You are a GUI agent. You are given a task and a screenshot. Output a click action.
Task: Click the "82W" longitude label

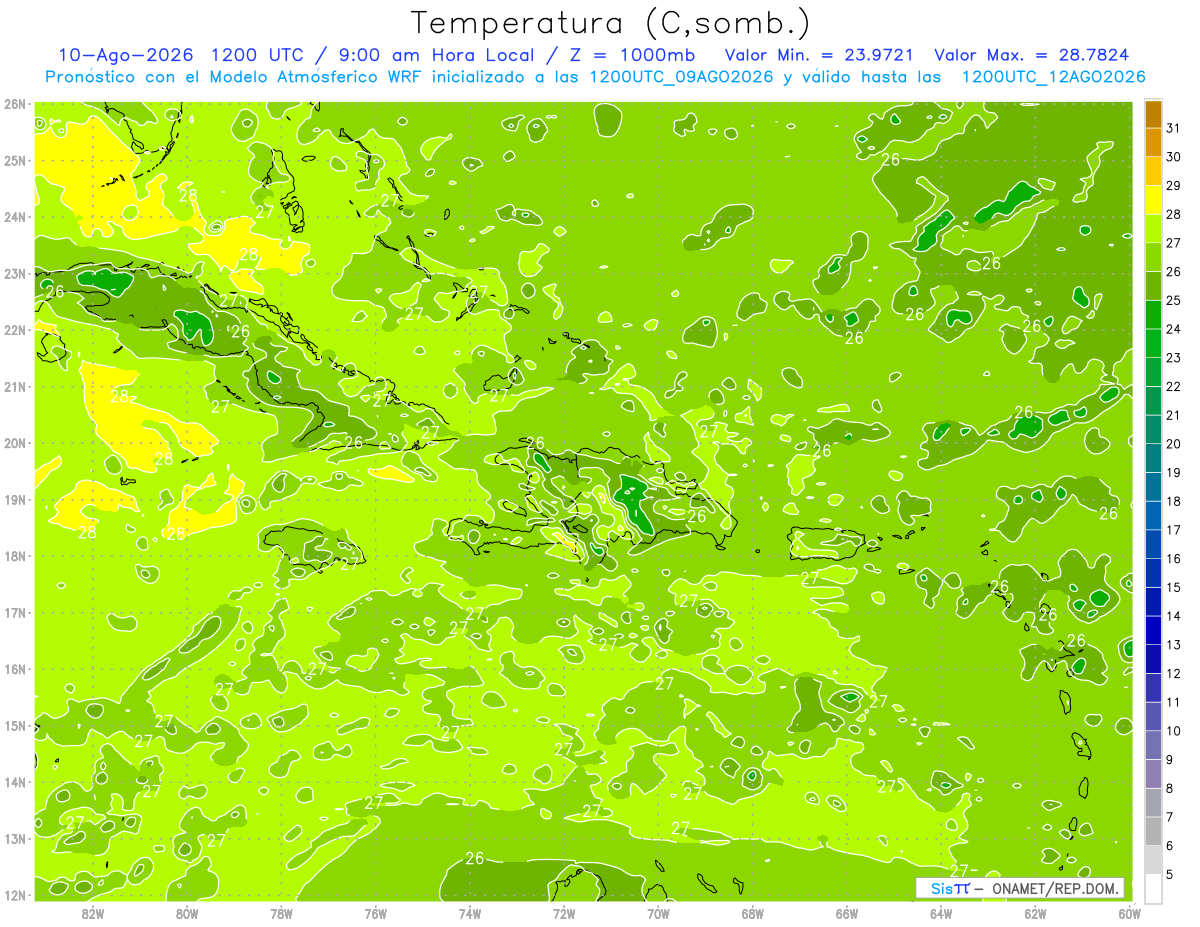[x=93, y=912]
